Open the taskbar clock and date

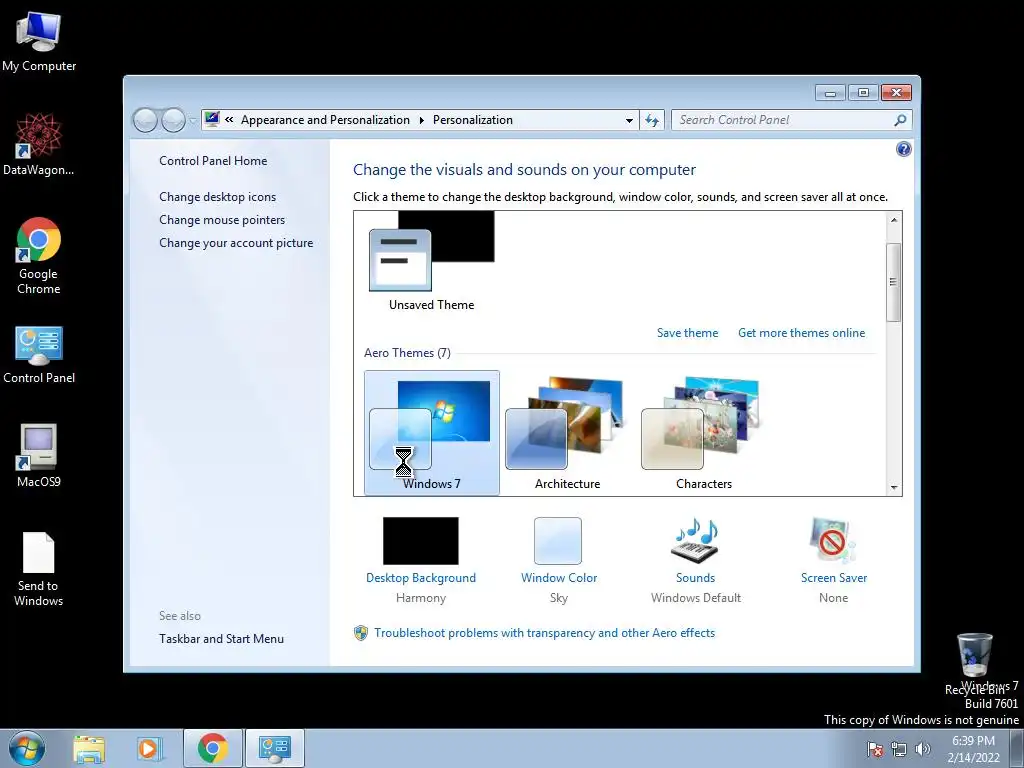[x=973, y=749]
